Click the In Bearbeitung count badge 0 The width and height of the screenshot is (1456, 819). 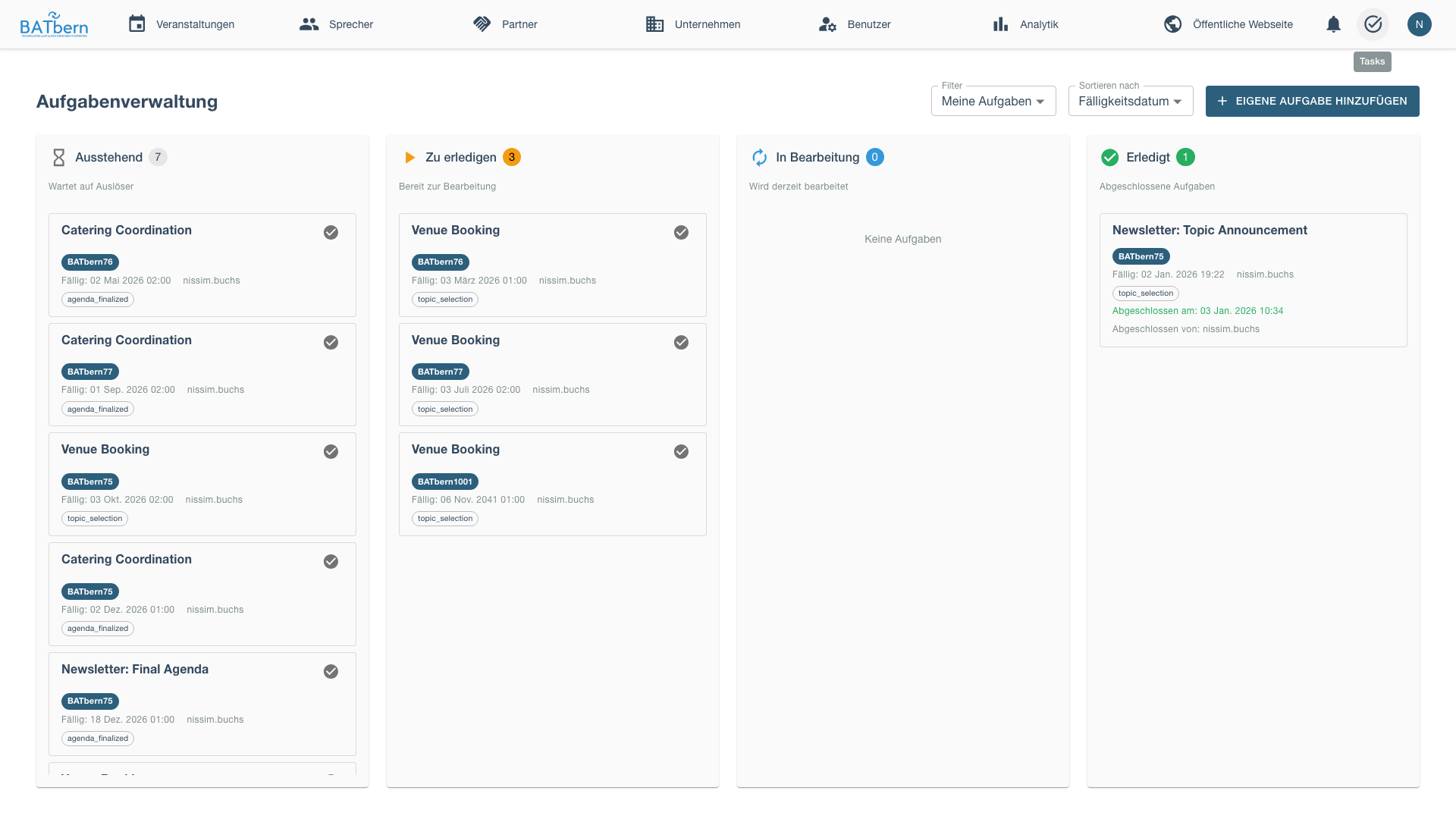[x=875, y=157]
